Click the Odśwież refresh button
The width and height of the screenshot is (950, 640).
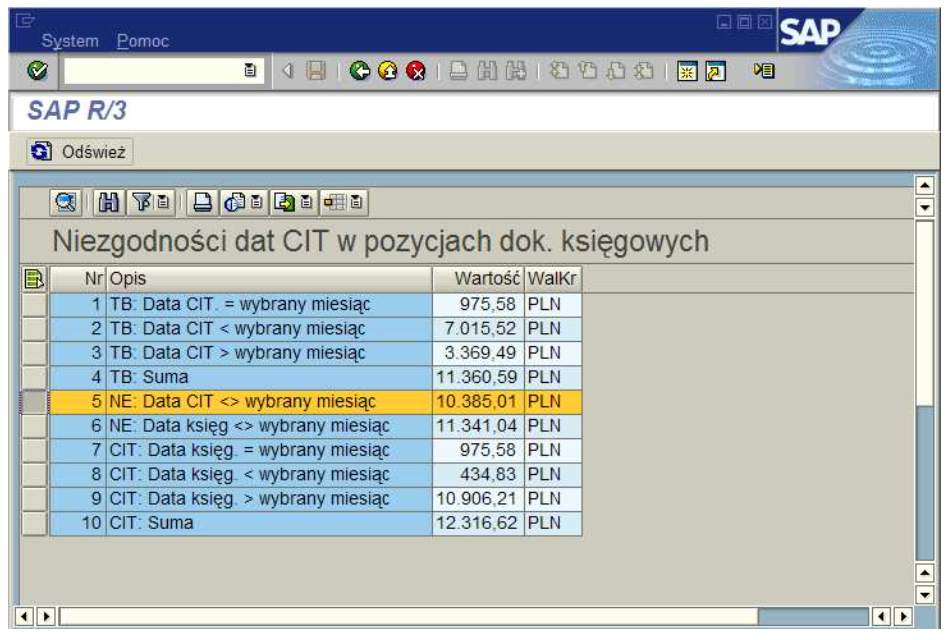pos(81,152)
